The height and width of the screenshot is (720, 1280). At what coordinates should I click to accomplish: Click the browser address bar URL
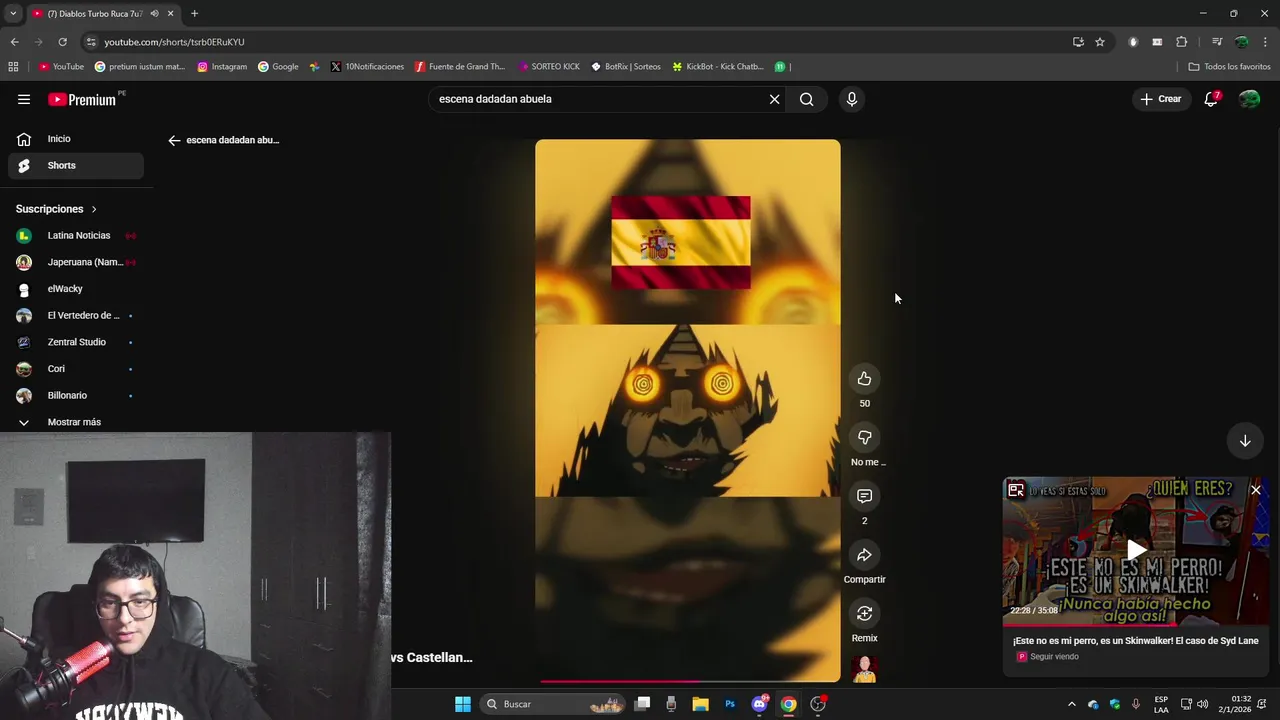click(174, 42)
